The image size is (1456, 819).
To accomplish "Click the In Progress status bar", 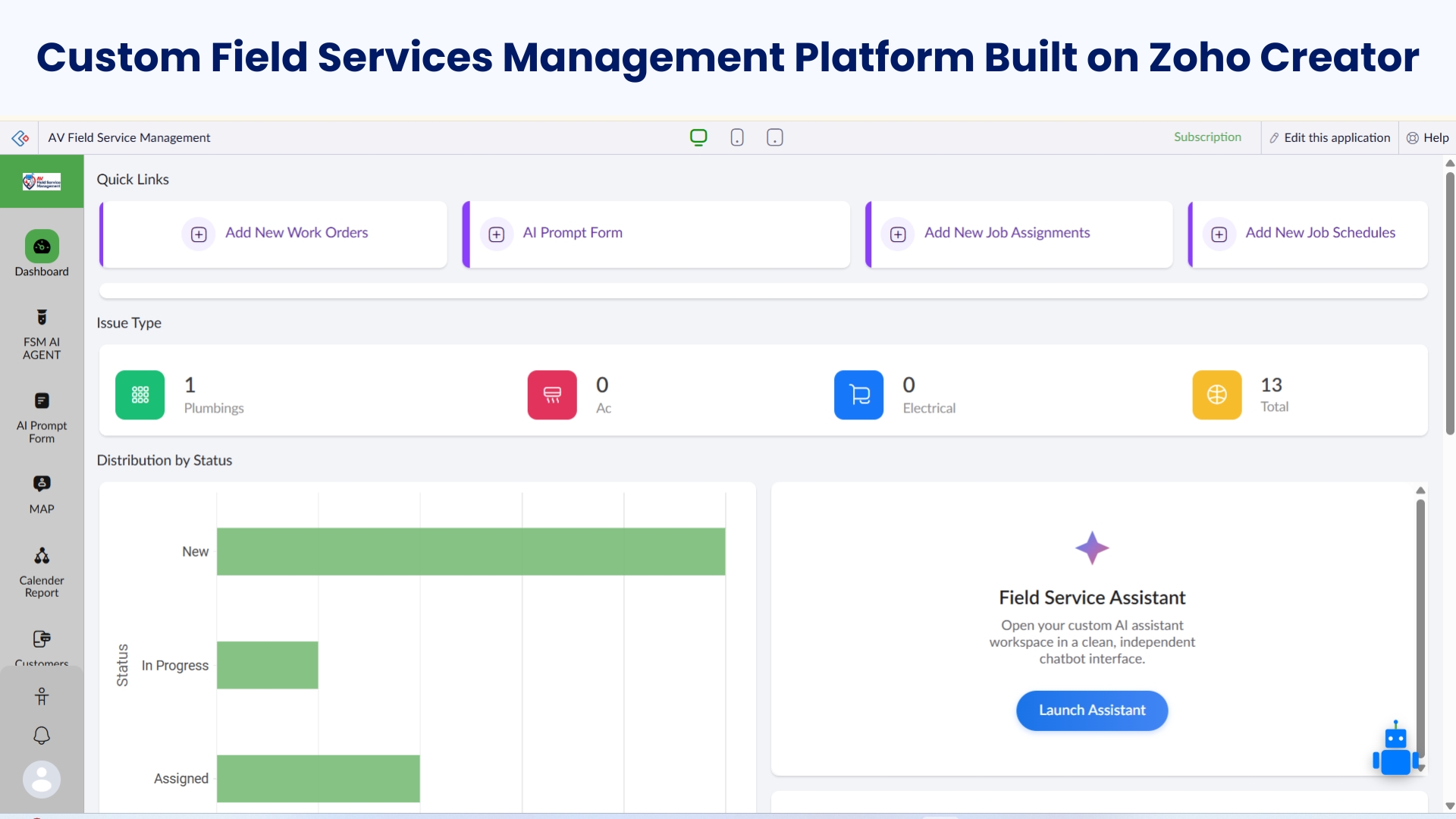I will [268, 665].
